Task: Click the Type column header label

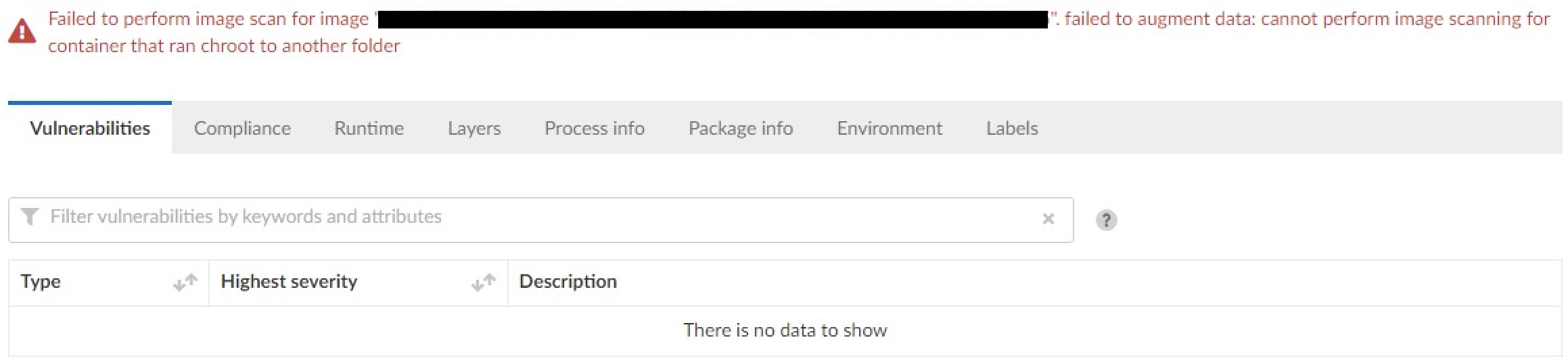Action: 41,282
